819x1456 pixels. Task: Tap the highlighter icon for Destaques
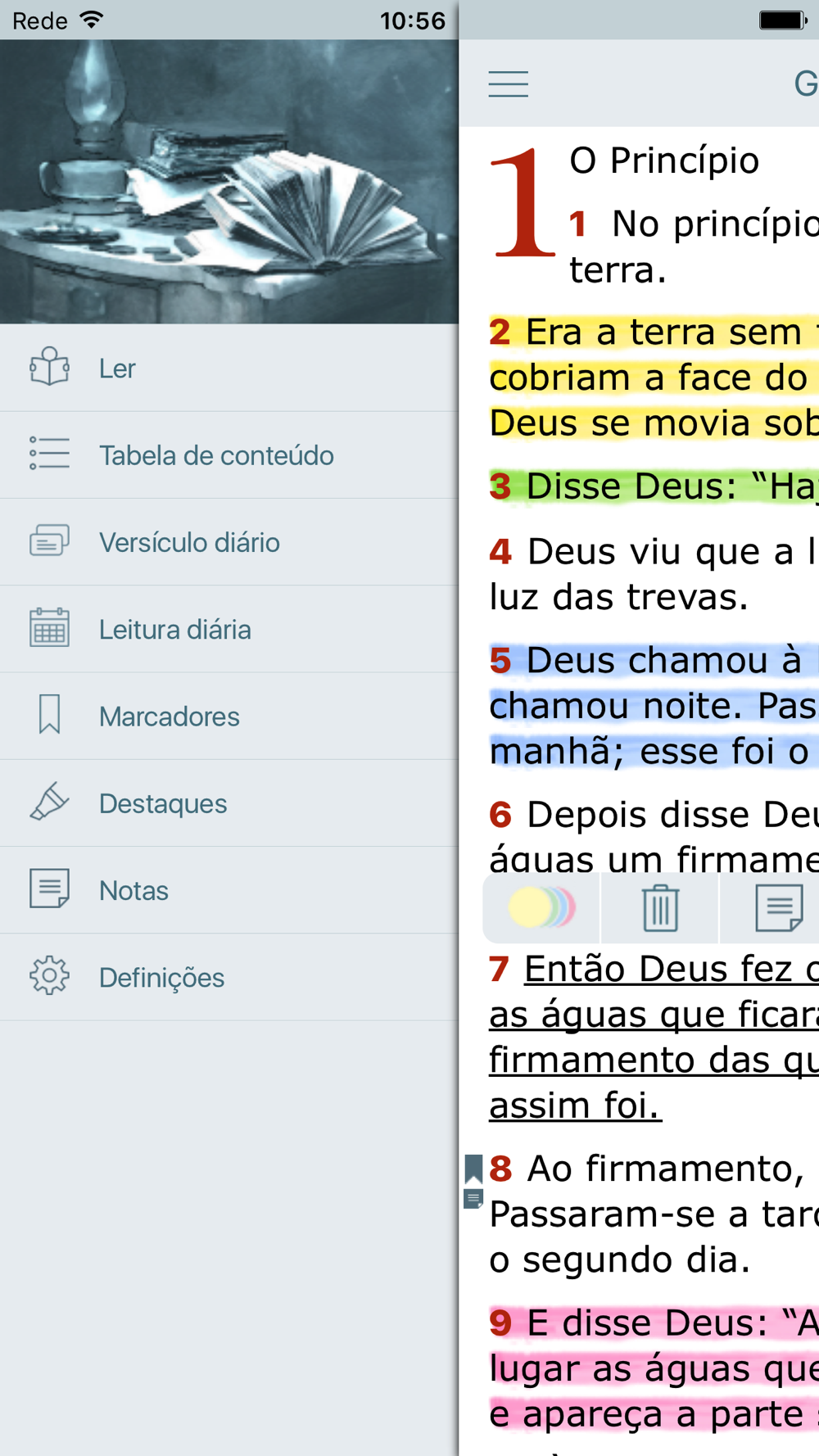tap(50, 803)
